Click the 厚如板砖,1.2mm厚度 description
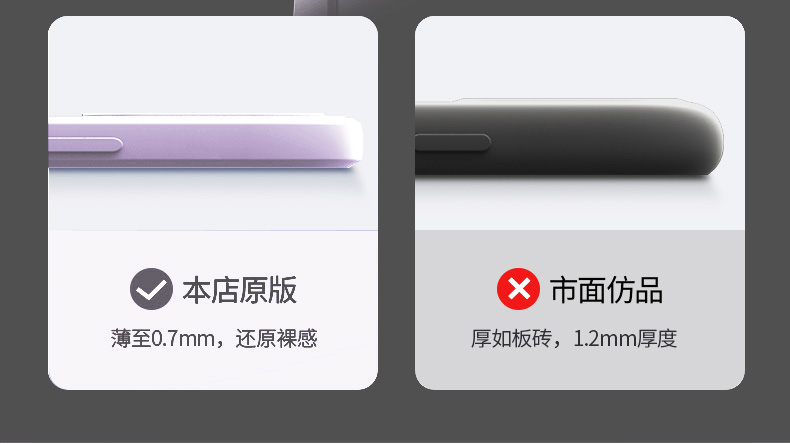The image size is (790, 444). (574, 338)
